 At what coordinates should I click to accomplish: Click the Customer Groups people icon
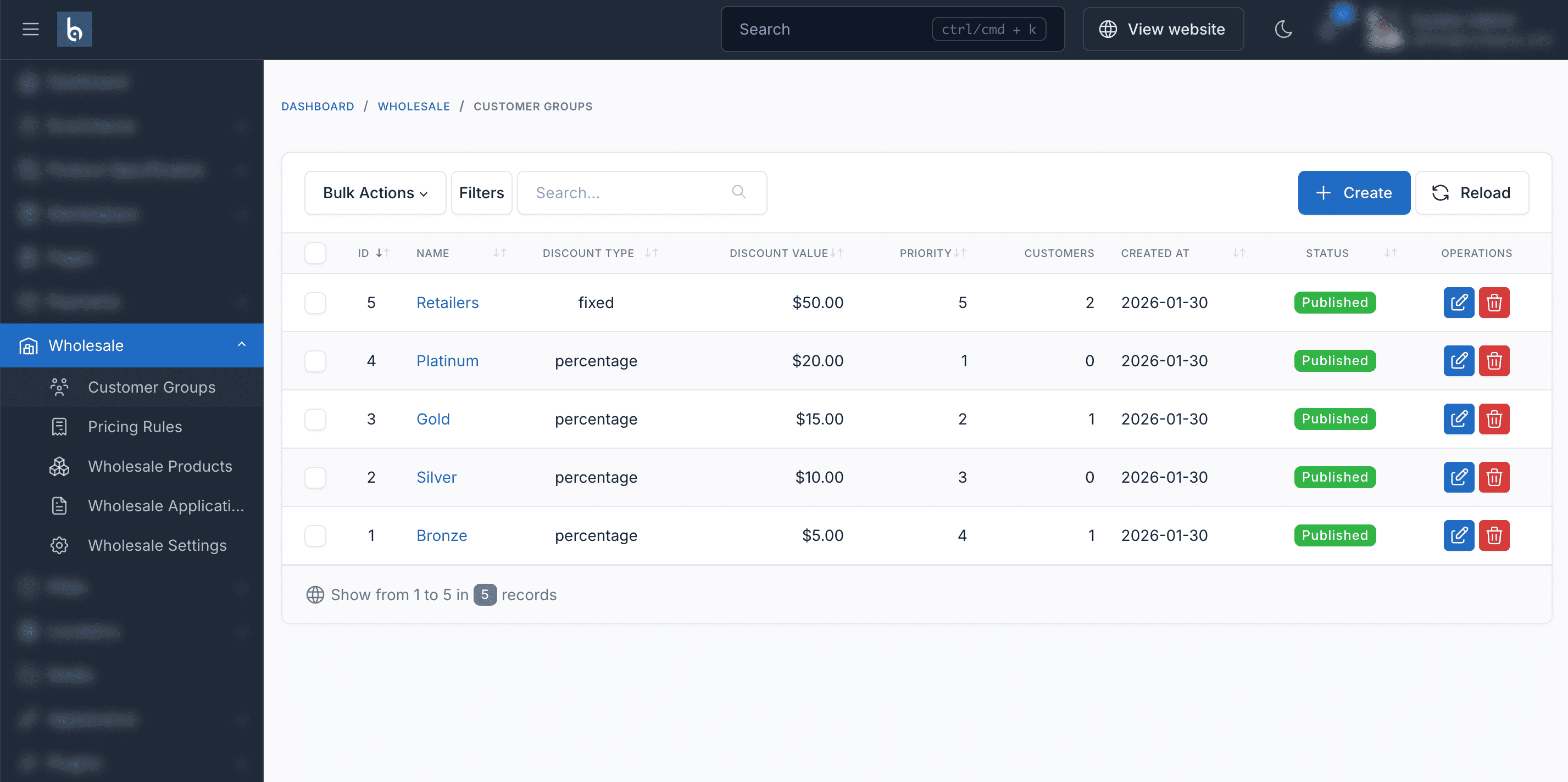coord(58,387)
